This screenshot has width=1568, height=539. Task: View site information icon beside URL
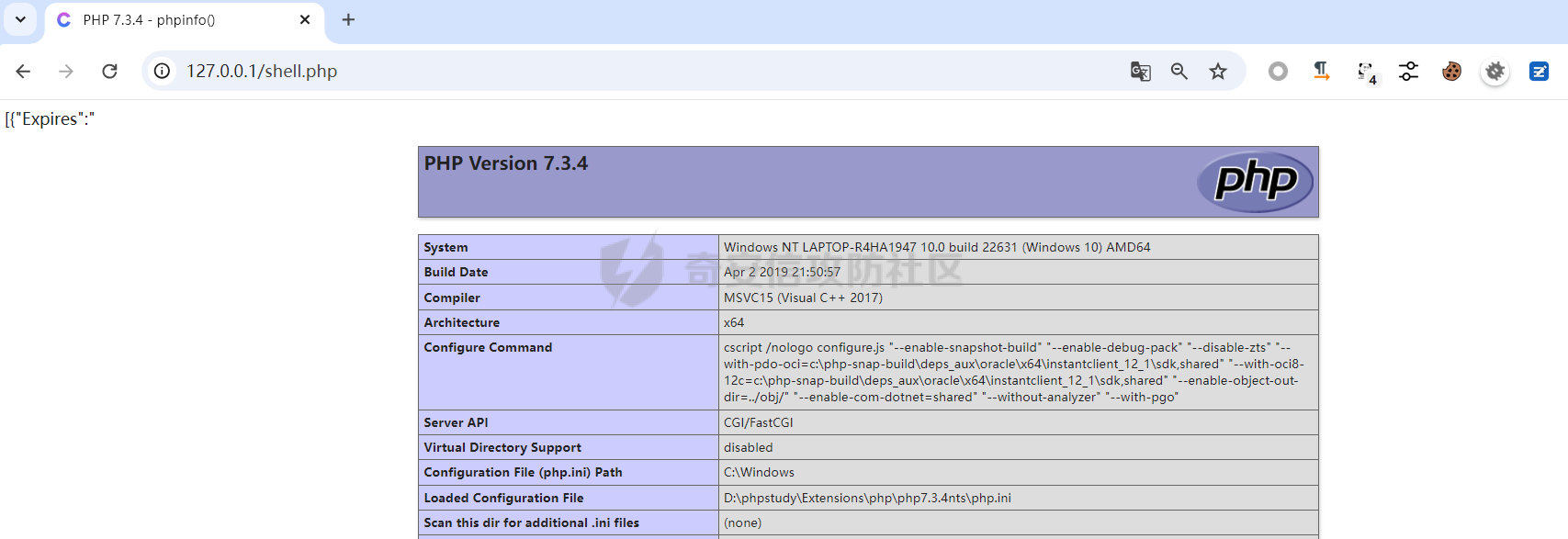tap(163, 72)
